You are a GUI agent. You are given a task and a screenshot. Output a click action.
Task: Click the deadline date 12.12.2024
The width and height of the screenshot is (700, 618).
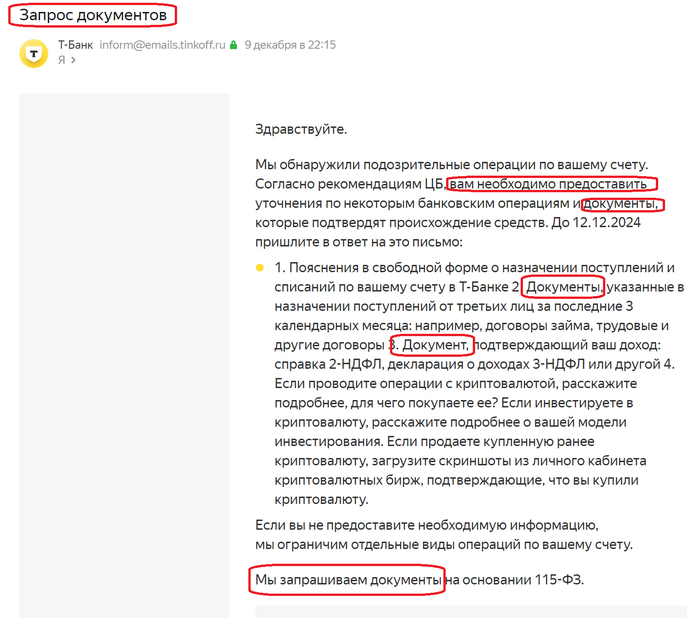tap(606, 222)
